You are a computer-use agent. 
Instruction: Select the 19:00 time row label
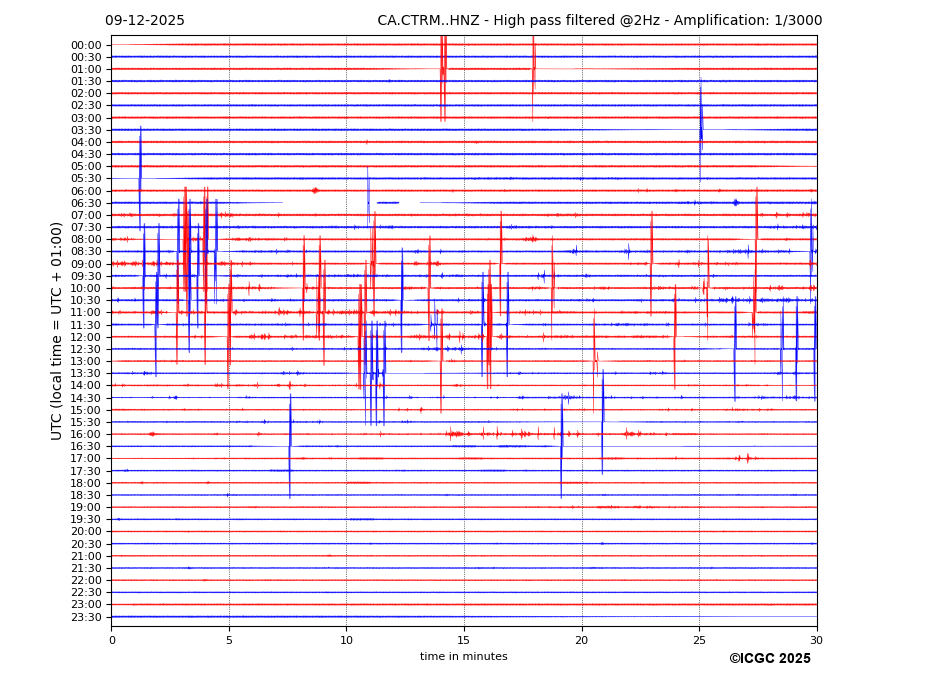(x=86, y=507)
